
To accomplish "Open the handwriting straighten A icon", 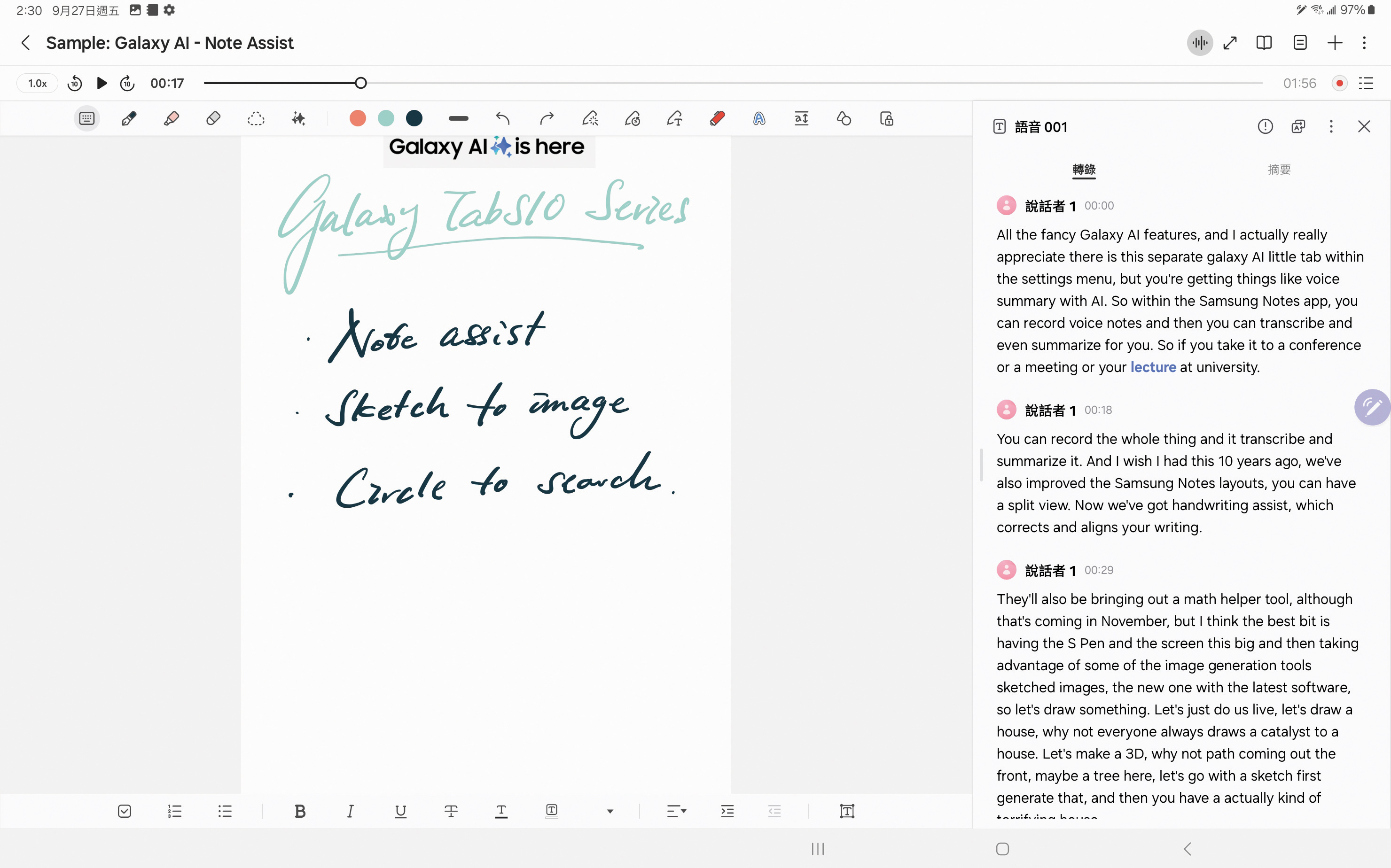I will click(x=759, y=119).
